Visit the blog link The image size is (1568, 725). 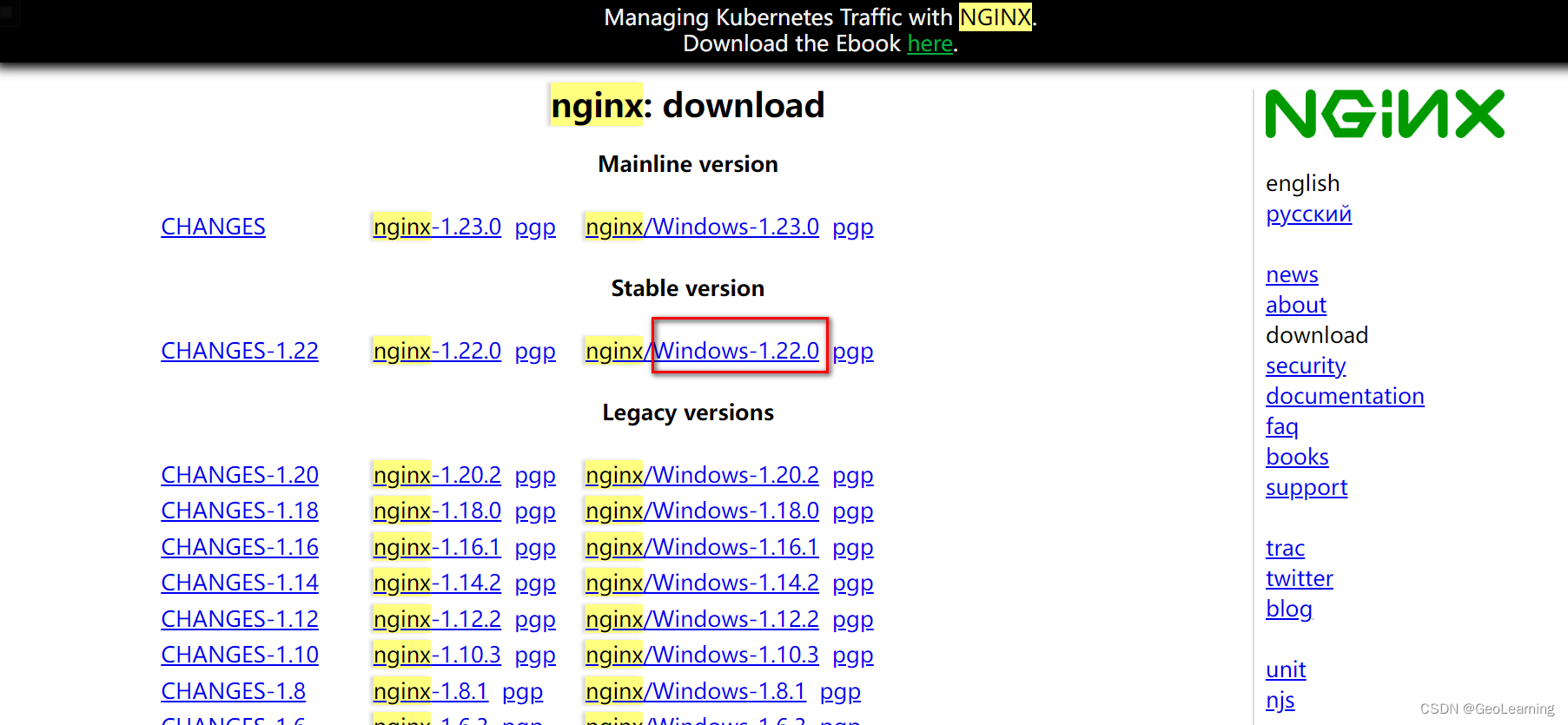1288,610
